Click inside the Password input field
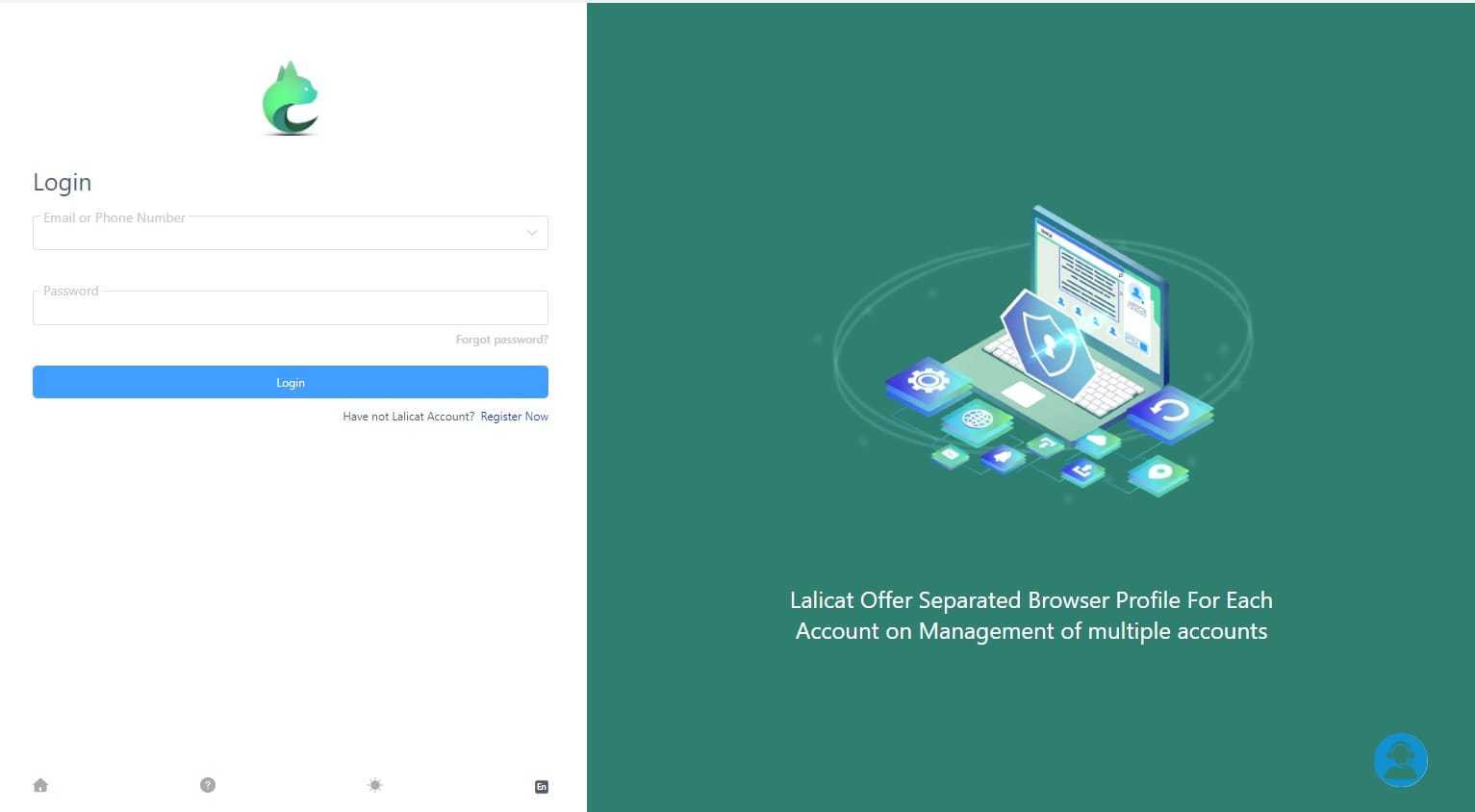The height and width of the screenshot is (812, 1475). [290, 307]
